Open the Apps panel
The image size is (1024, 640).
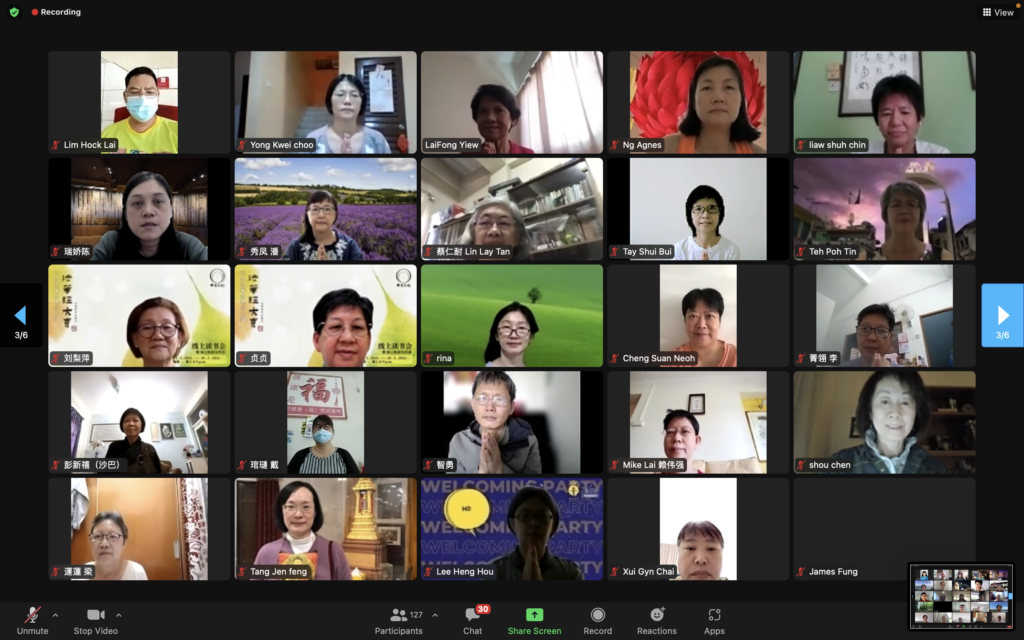[x=714, y=614]
